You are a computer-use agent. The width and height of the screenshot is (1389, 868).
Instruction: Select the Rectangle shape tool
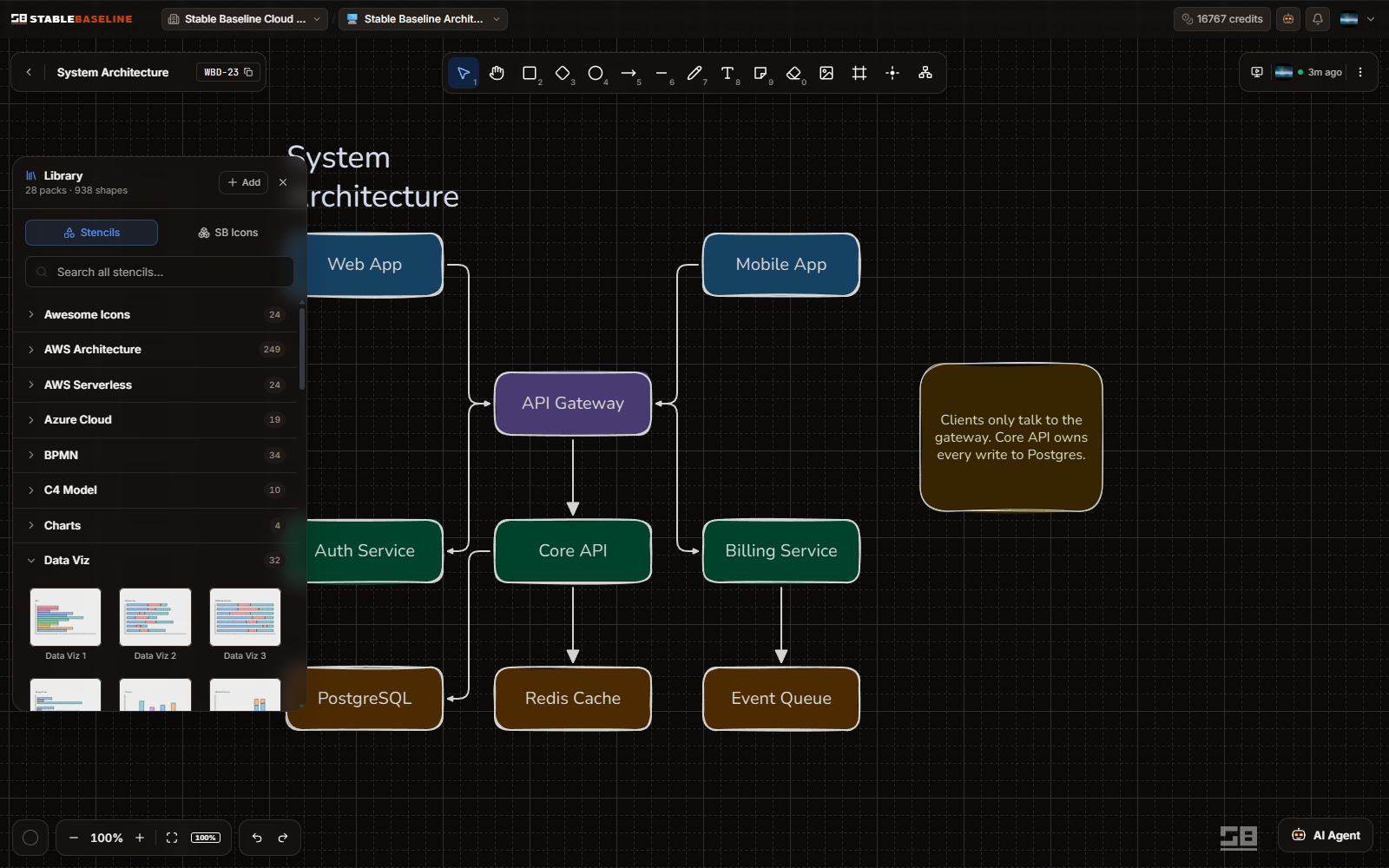click(x=530, y=73)
